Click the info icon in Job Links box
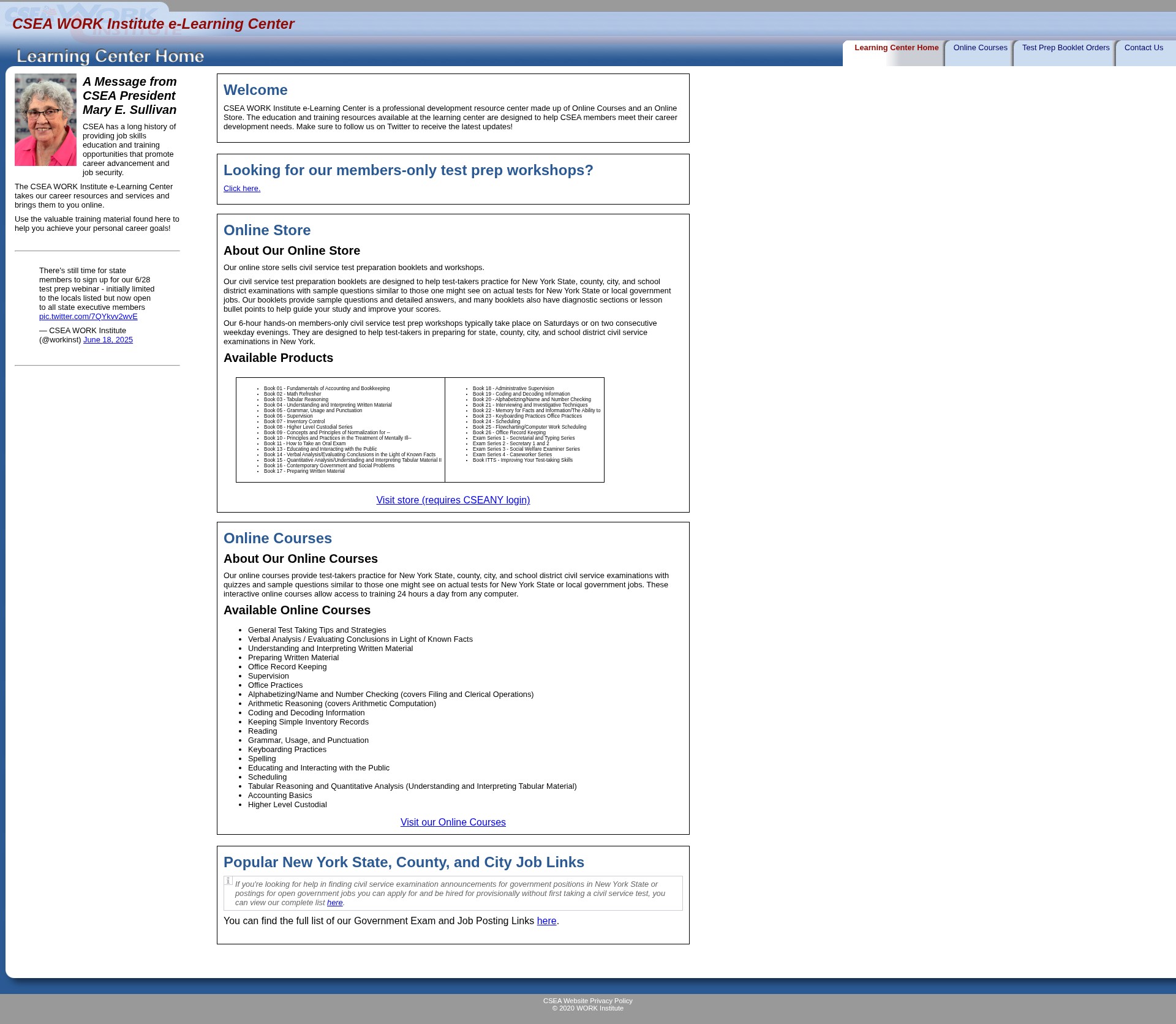The width and height of the screenshot is (1176, 1024). [228, 881]
